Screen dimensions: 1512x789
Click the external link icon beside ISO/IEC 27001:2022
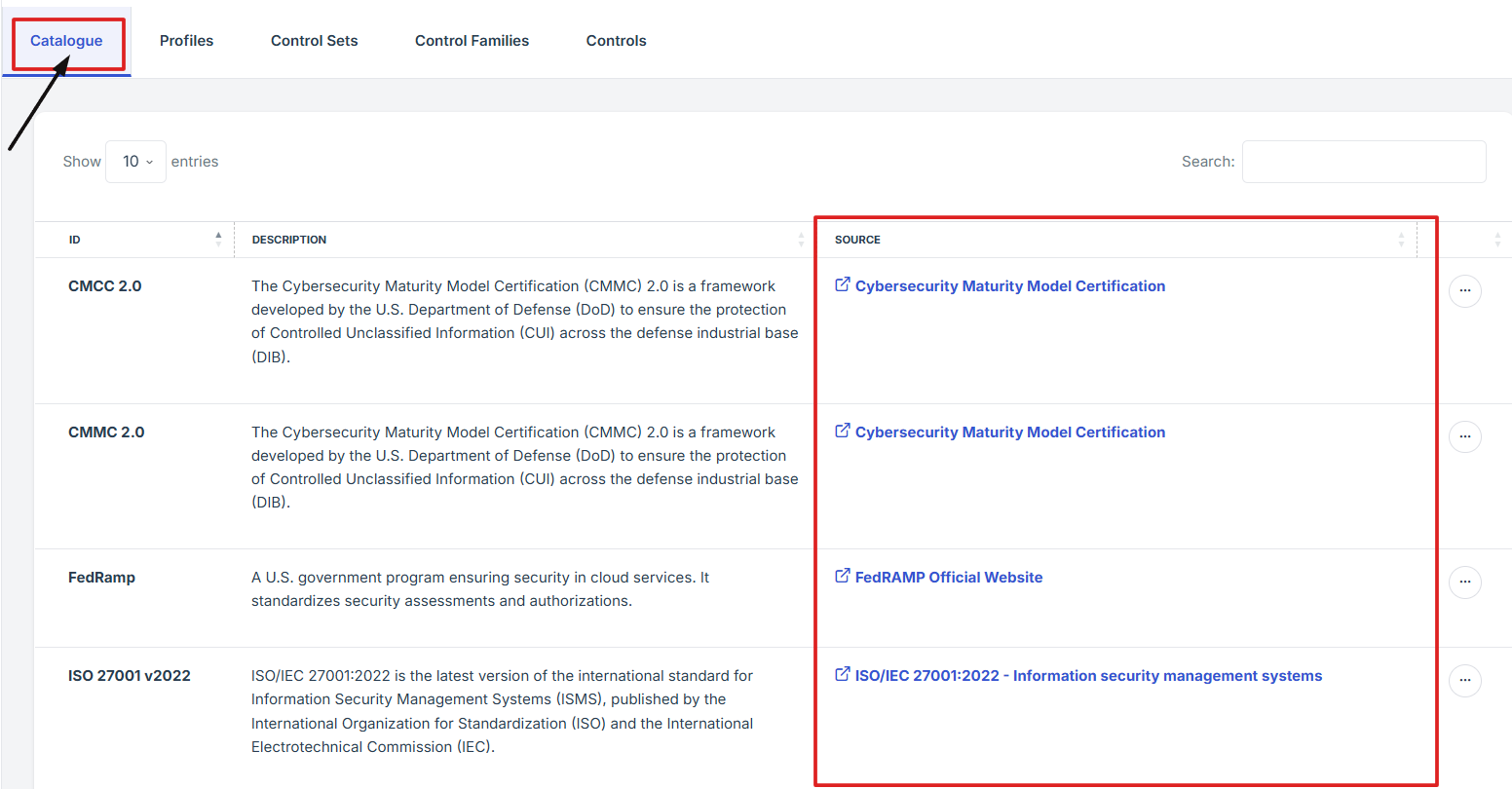pyautogui.click(x=843, y=675)
